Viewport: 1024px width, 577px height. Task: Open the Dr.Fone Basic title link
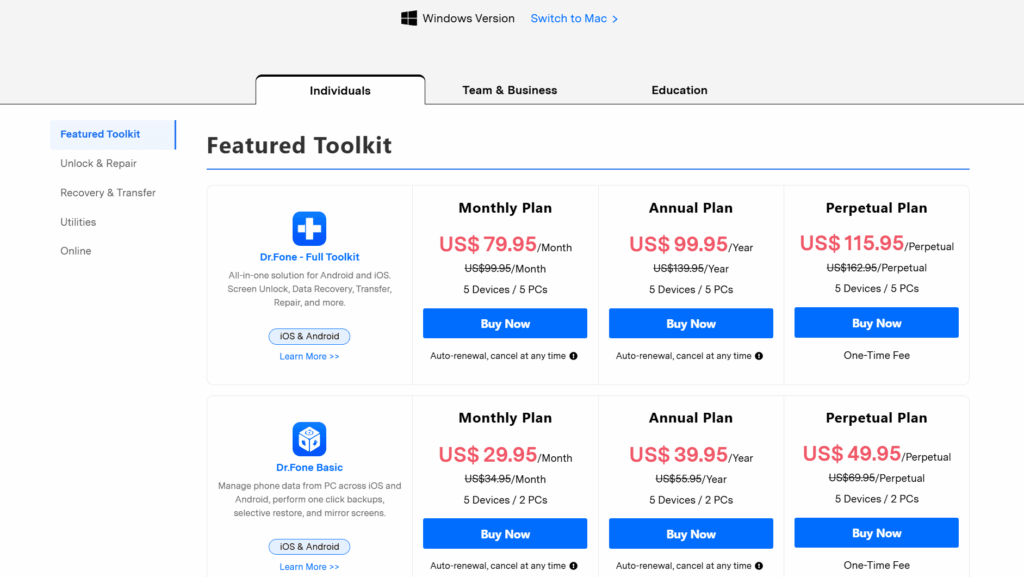pyautogui.click(x=310, y=467)
